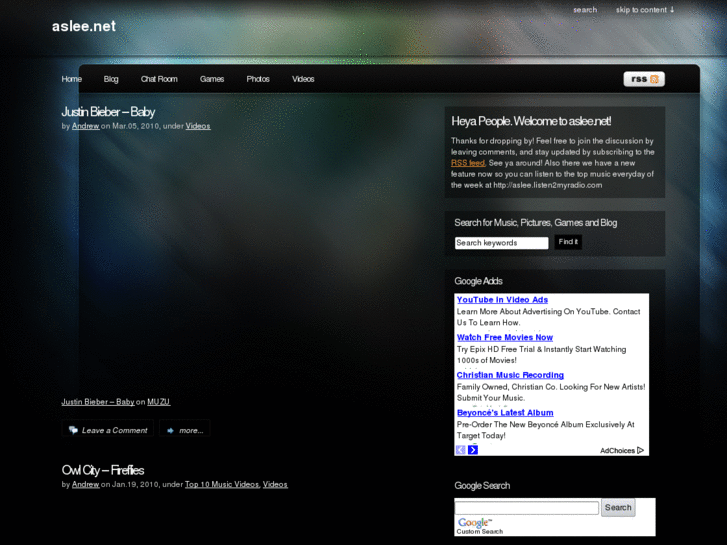Viewport: 727px width, 545px height.
Task: Open the Justin Bieber – Baby post title
Action: pos(108,112)
